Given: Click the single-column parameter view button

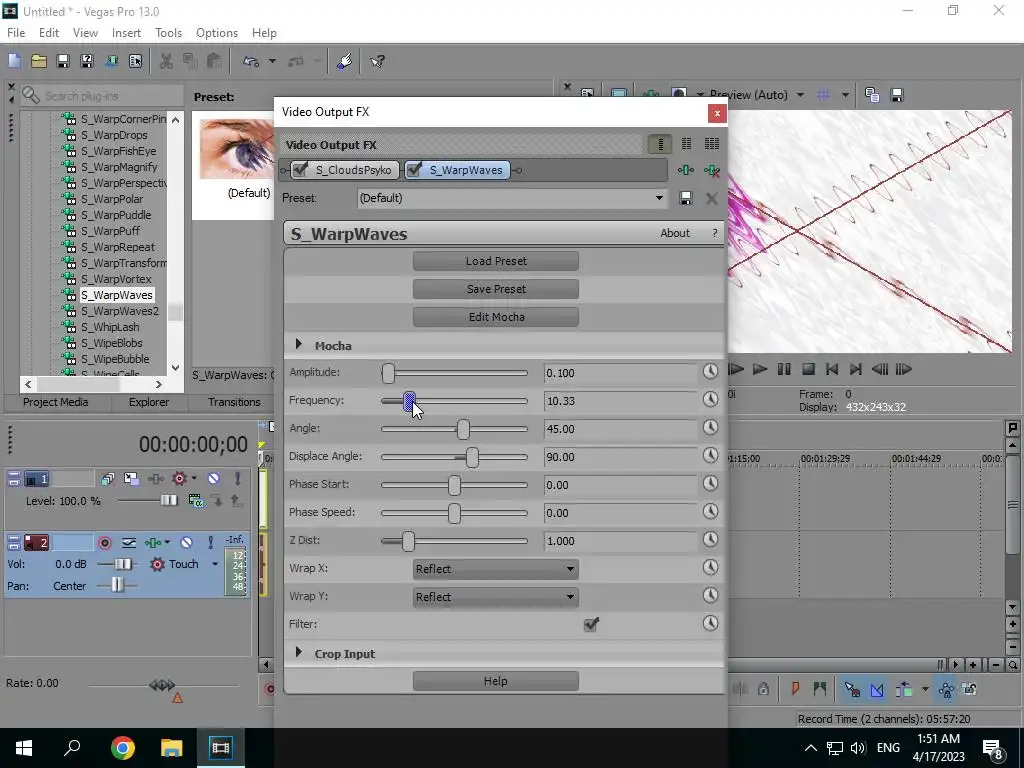Looking at the screenshot, I should (x=660, y=144).
